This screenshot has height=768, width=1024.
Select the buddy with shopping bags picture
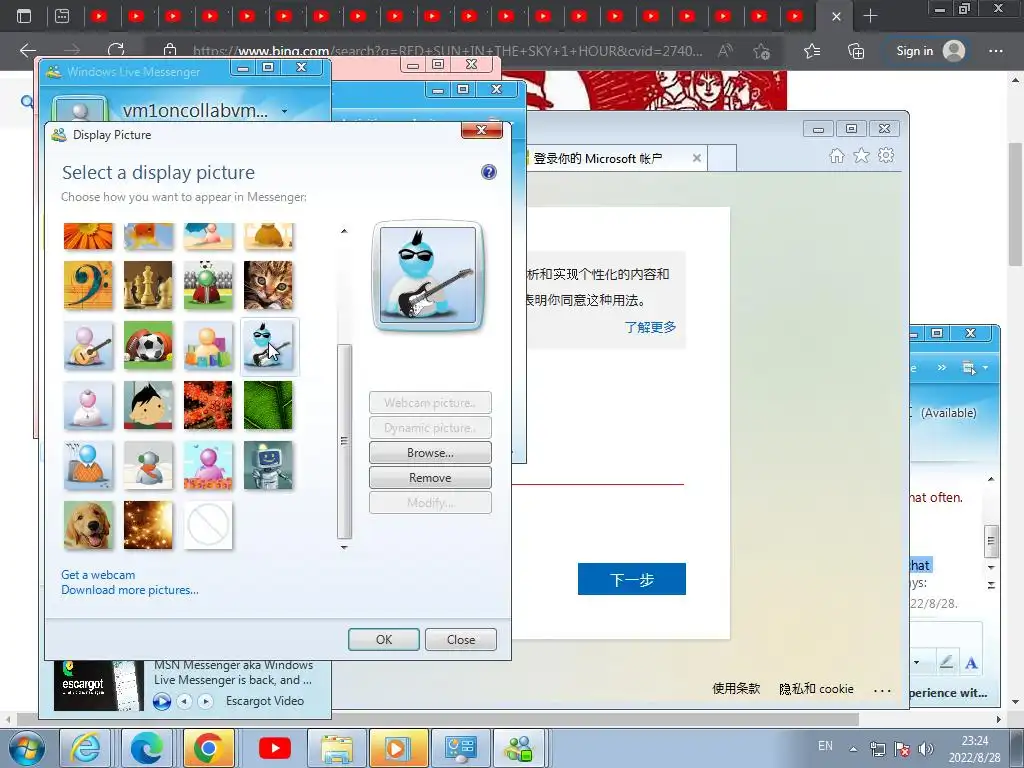[208, 345]
